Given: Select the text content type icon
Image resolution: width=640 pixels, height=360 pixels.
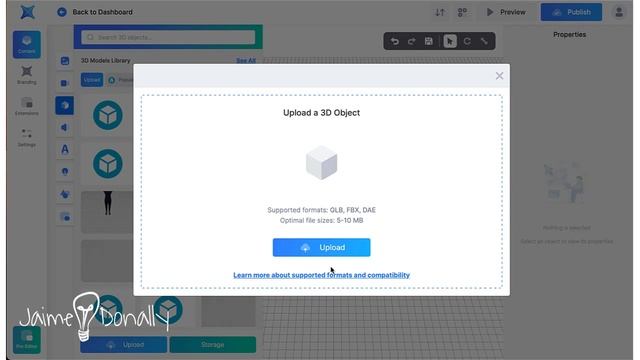Looking at the screenshot, I should pyautogui.click(x=64, y=149).
